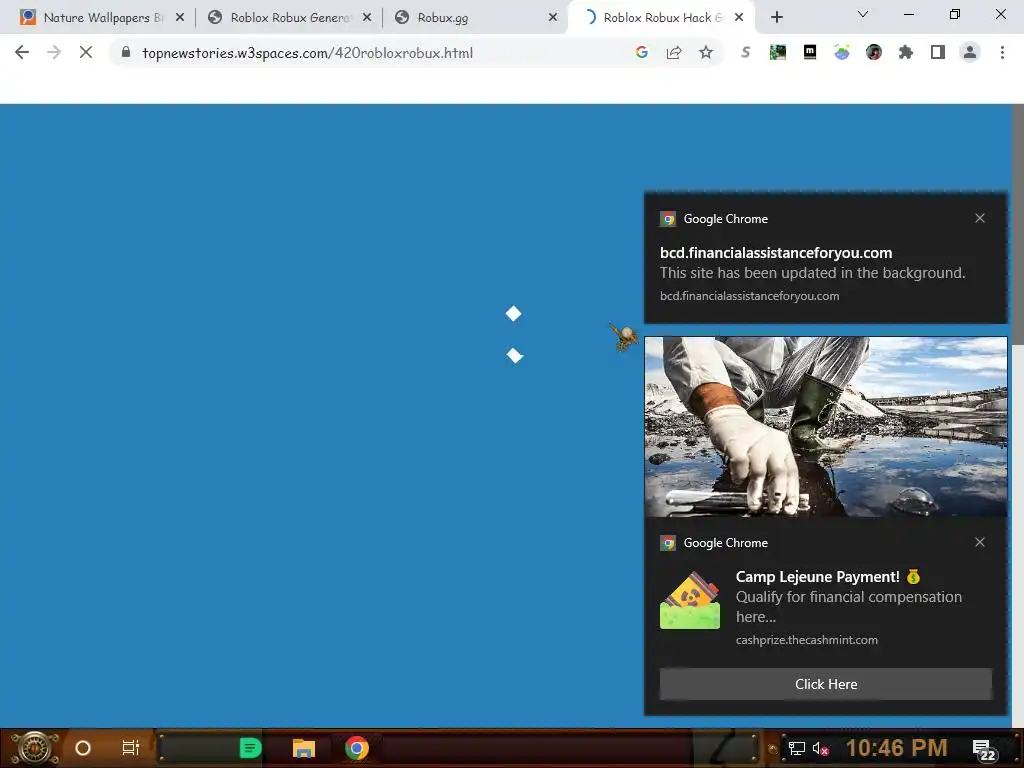The width and height of the screenshot is (1024, 768).
Task: Toggle the browser side panel
Action: 938,52
